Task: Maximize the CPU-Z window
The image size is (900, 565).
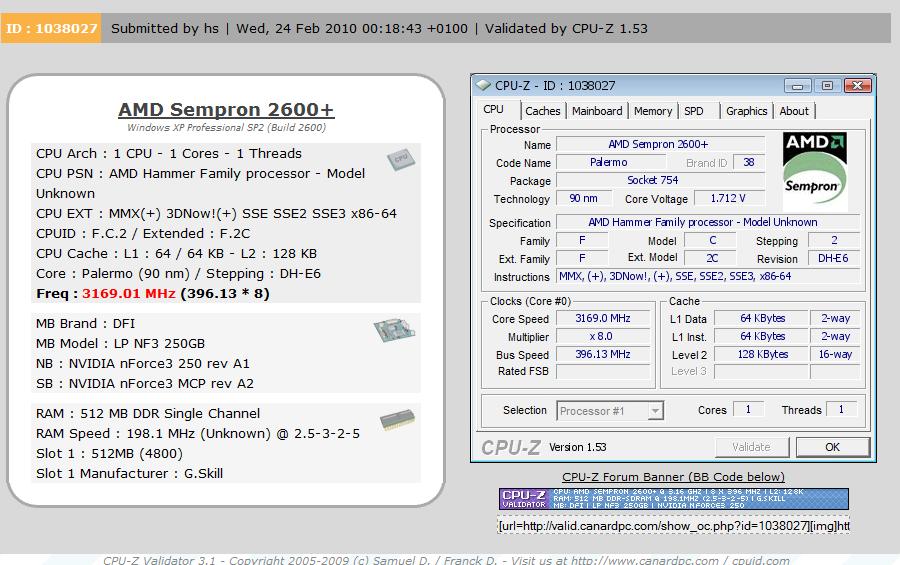Action: (x=827, y=86)
